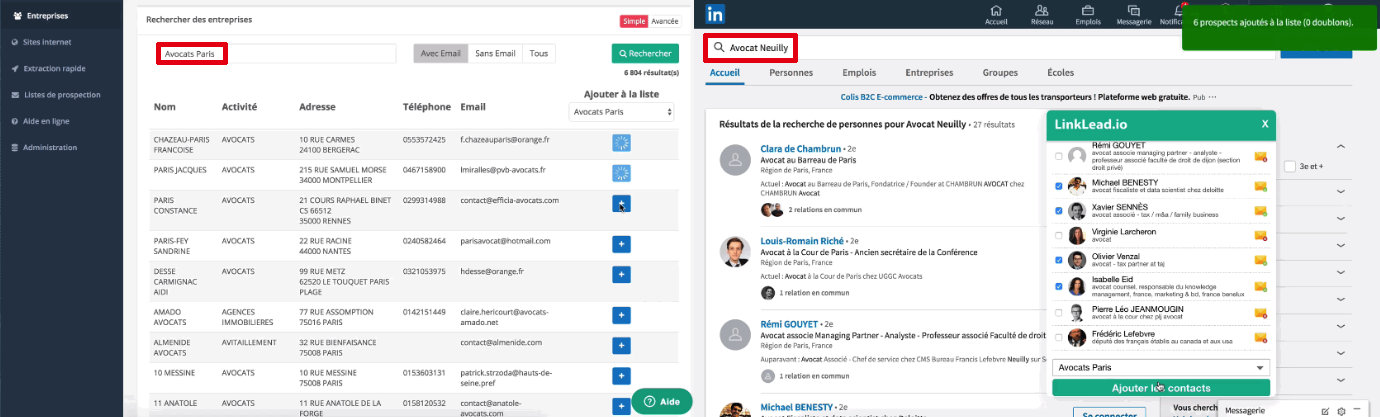Tick the 3e et + filter checkbox
The height and width of the screenshot is (417, 1380).
pyautogui.click(x=1289, y=166)
